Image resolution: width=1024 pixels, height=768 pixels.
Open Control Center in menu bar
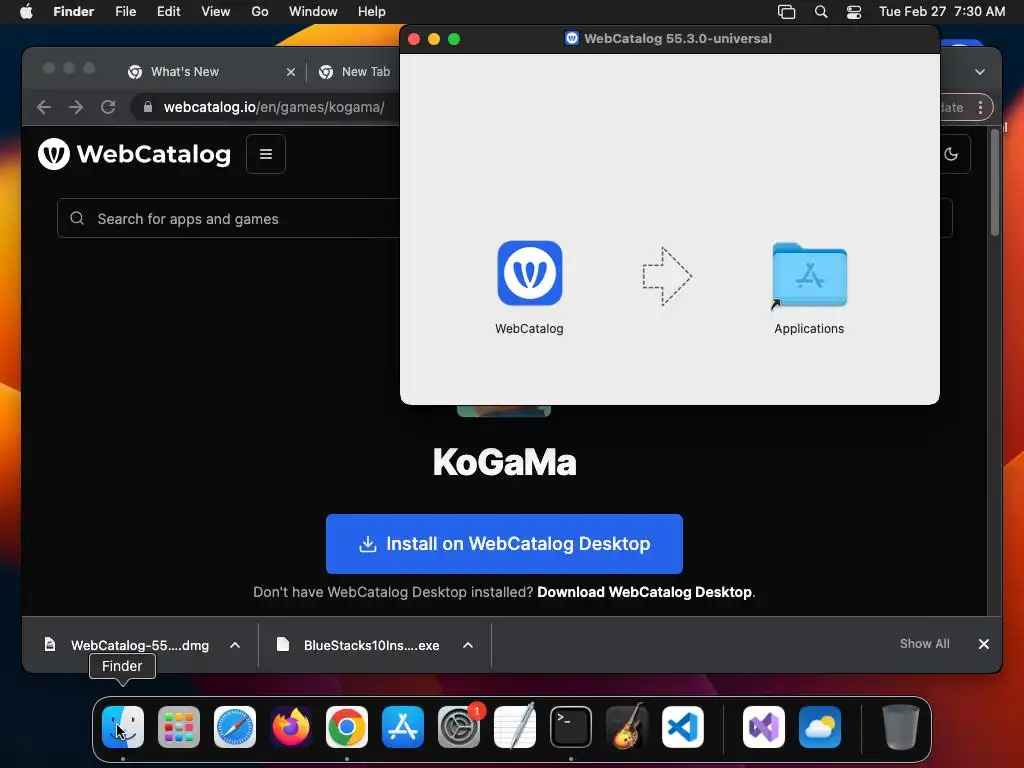click(x=854, y=12)
